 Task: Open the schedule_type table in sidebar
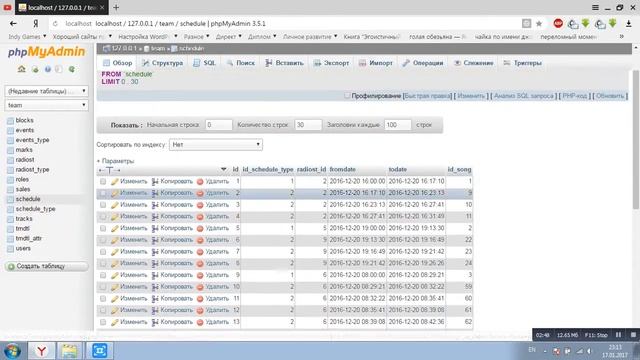point(36,209)
